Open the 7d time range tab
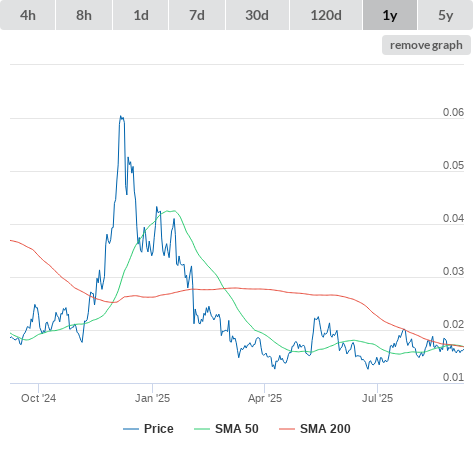 pos(197,15)
